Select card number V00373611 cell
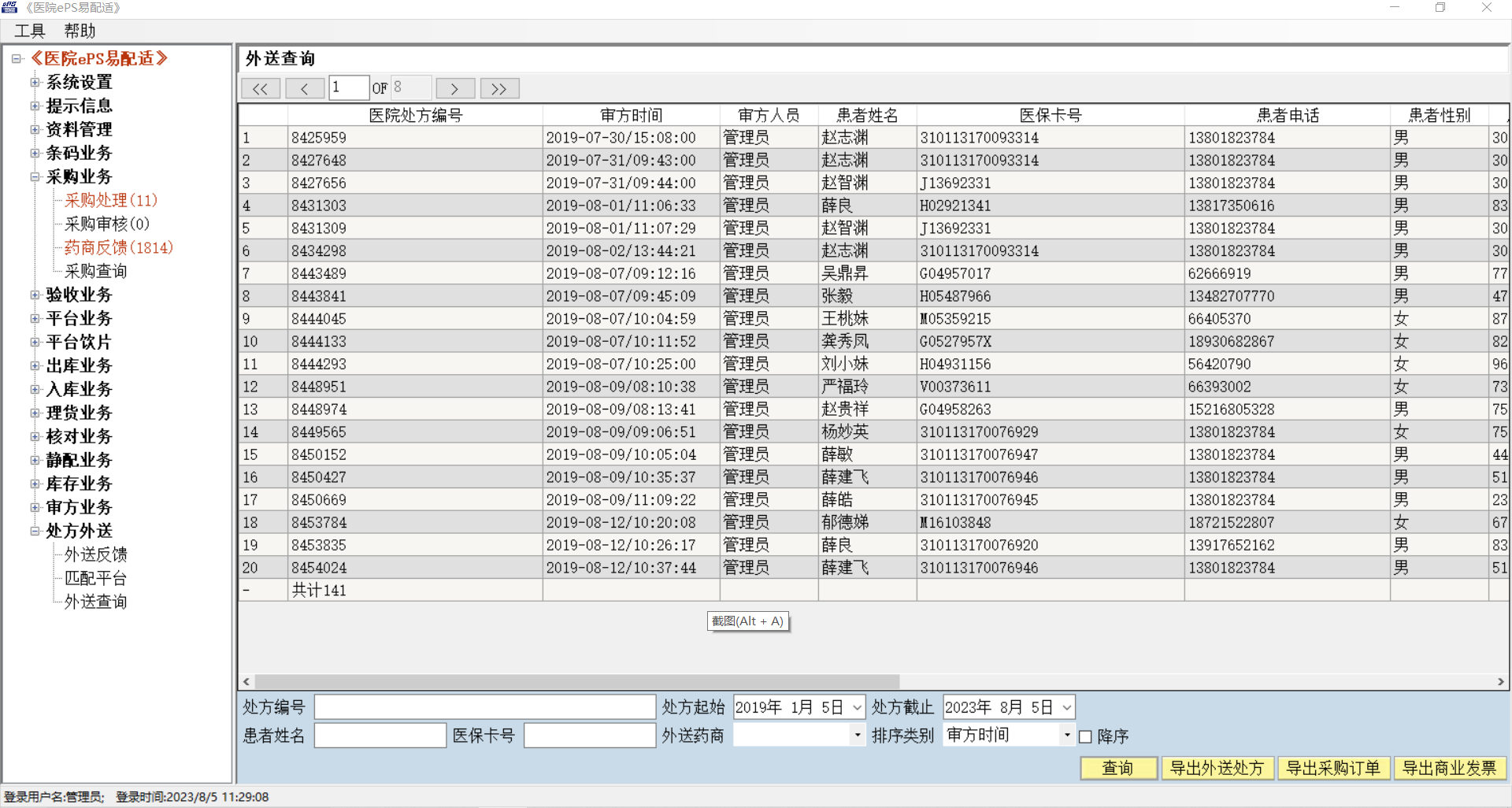This screenshot has width=1512, height=808. 1051,387
